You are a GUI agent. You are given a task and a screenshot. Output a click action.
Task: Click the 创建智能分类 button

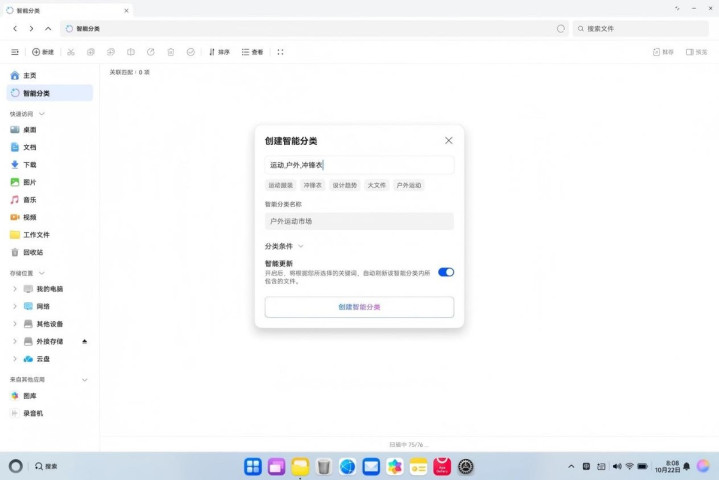point(359,307)
